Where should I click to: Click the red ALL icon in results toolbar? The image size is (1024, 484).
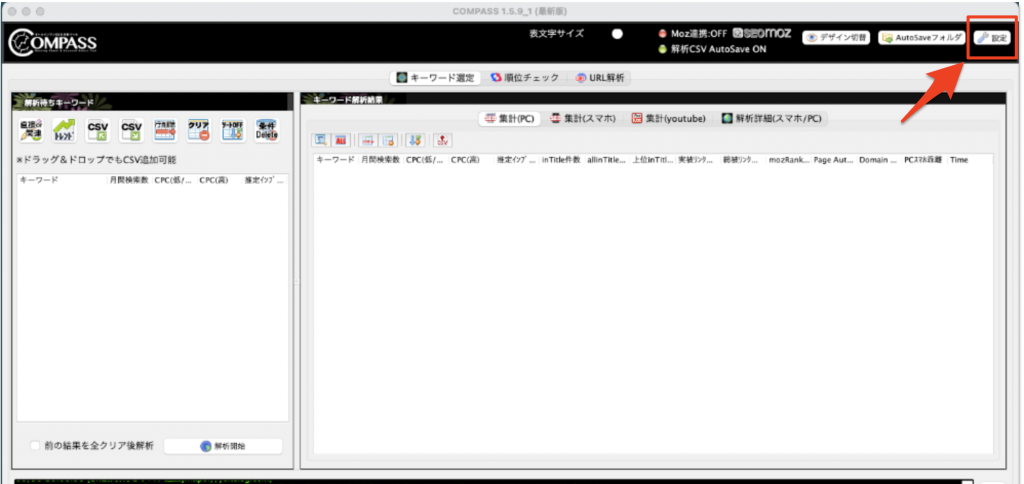(340, 141)
